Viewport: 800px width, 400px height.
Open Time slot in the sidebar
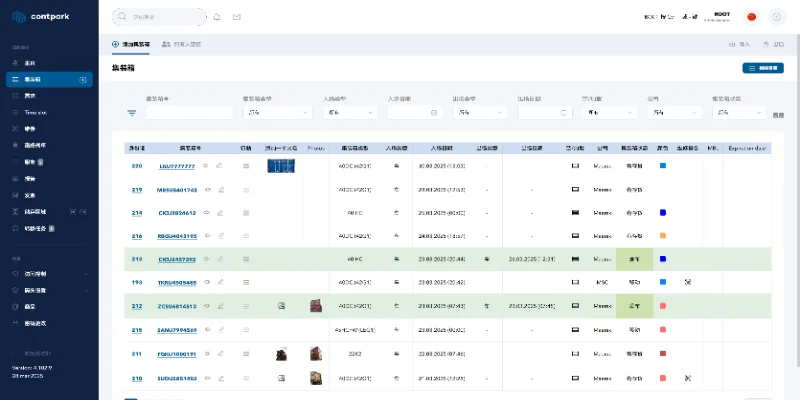pyautogui.click(x=36, y=113)
